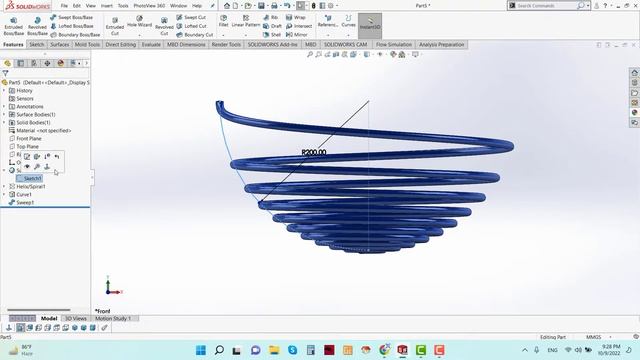Viewport: 640px width, 360px height.
Task: Click Lofted Boss/Base feature
Action: click(x=71, y=26)
